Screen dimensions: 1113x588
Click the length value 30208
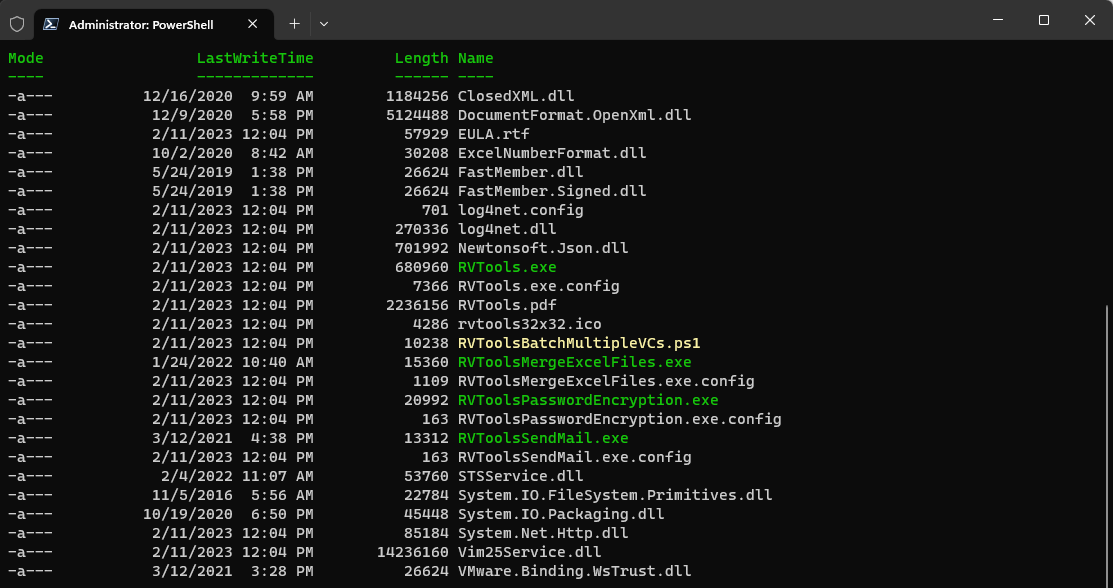click(x=427, y=153)
